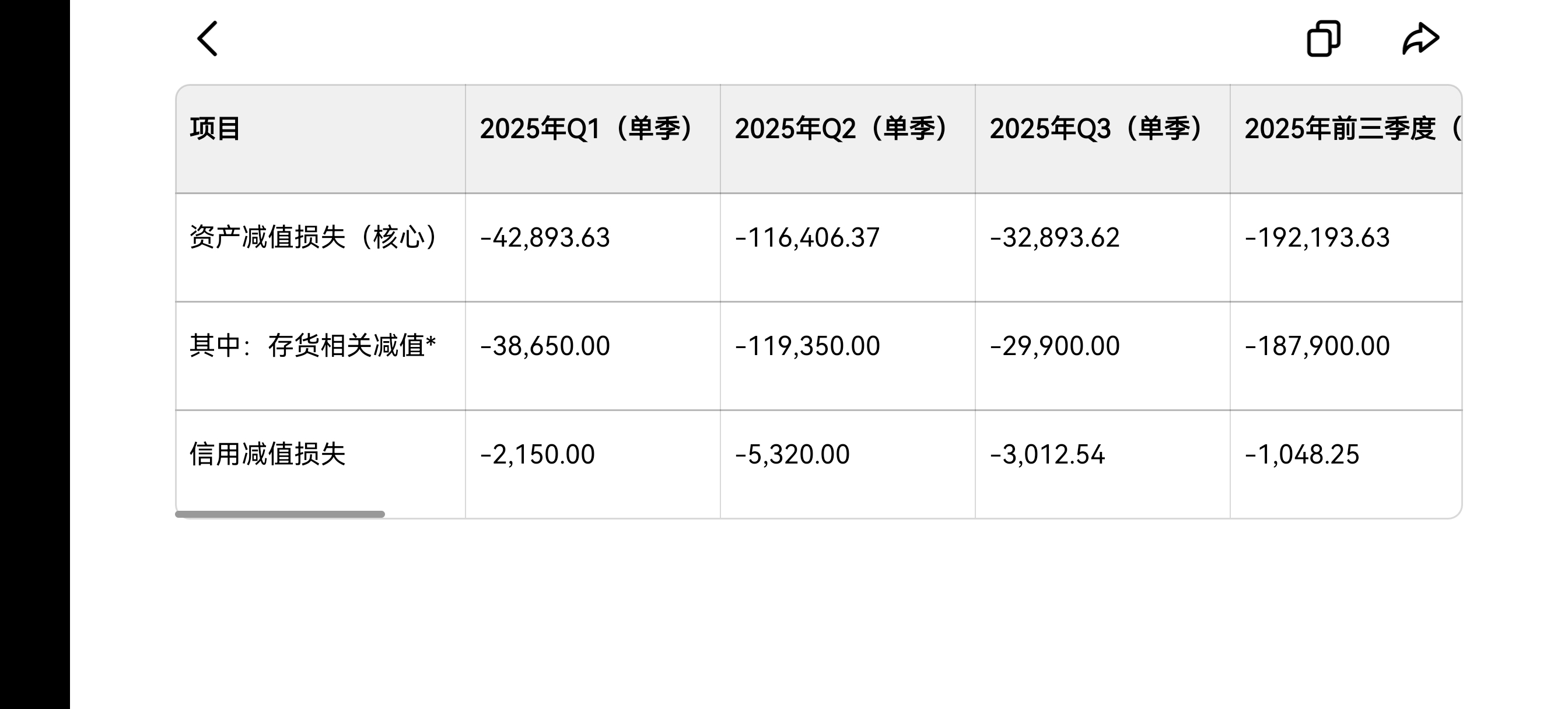The width and height of the screenshot is (1568, 709).
Task: Select the -192,193.63 value
Action: (x=1317, y=237)
